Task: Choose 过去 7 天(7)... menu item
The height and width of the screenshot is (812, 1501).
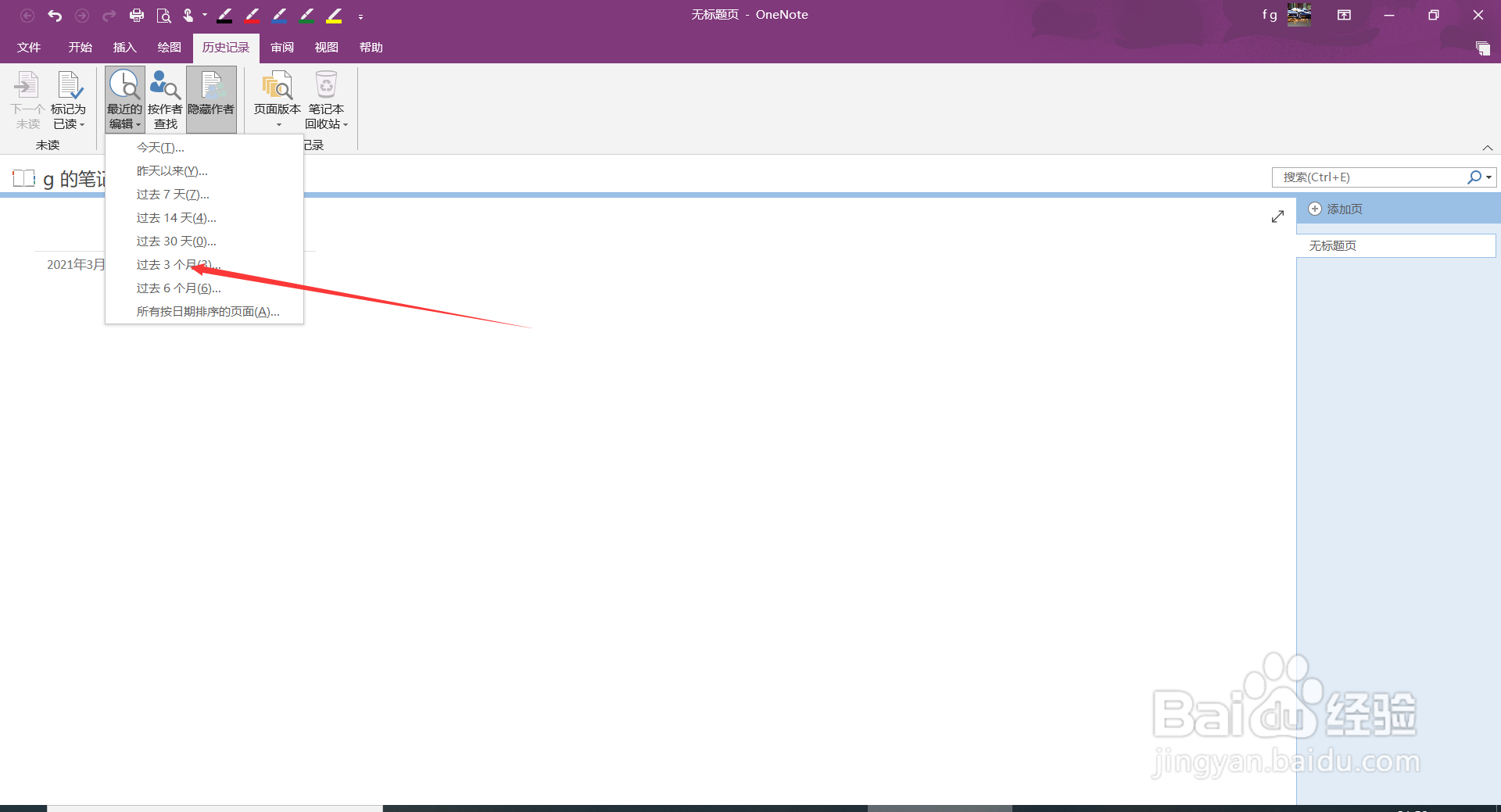Action: pos(204,195)
